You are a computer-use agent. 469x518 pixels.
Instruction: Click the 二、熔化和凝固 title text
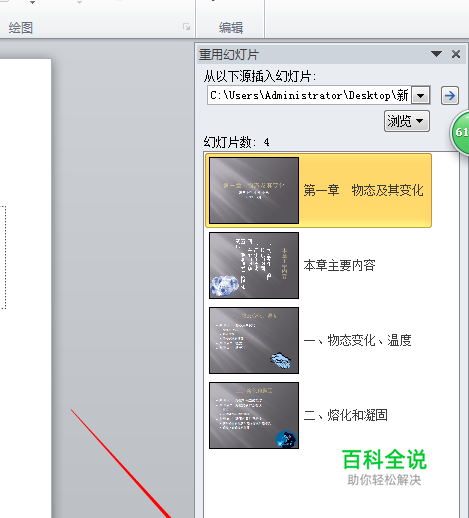(x=346, y=415)
